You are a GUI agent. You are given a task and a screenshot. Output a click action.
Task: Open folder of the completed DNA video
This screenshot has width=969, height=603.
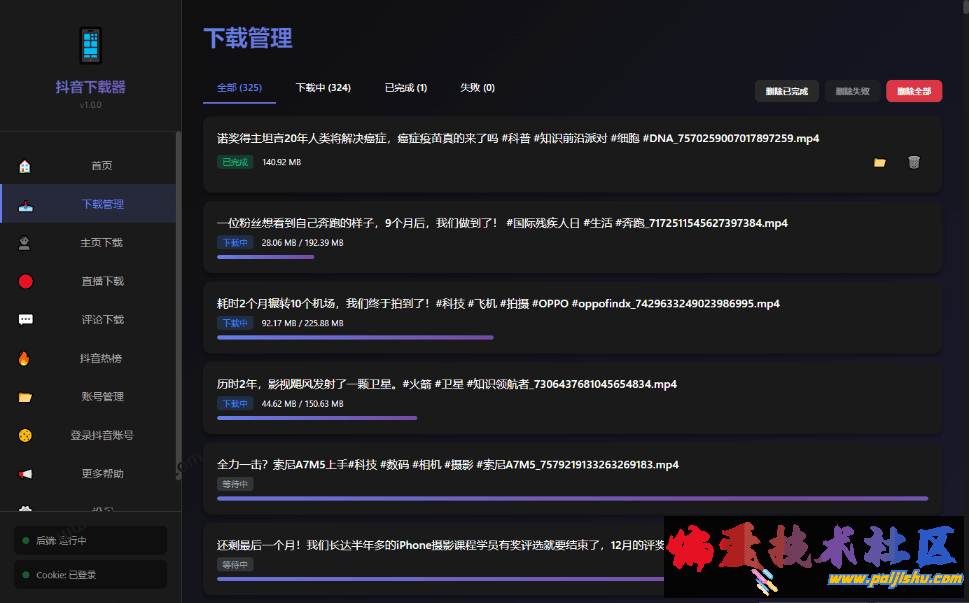[880, 162]
